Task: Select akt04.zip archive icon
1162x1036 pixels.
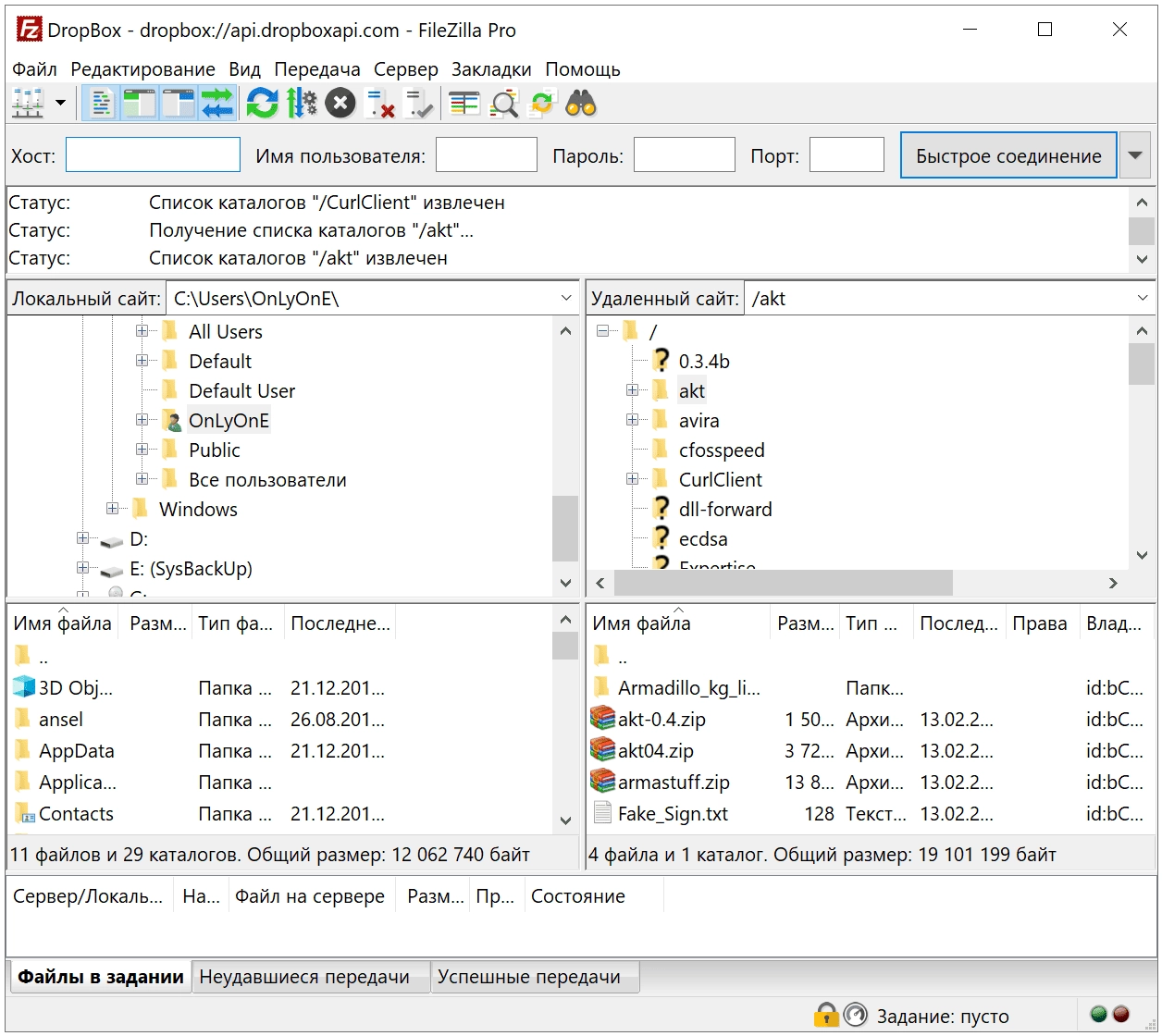Action: (x=602, y=750)
